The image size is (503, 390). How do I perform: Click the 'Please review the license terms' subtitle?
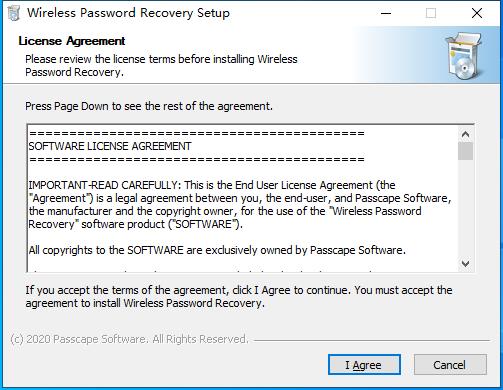161,66
